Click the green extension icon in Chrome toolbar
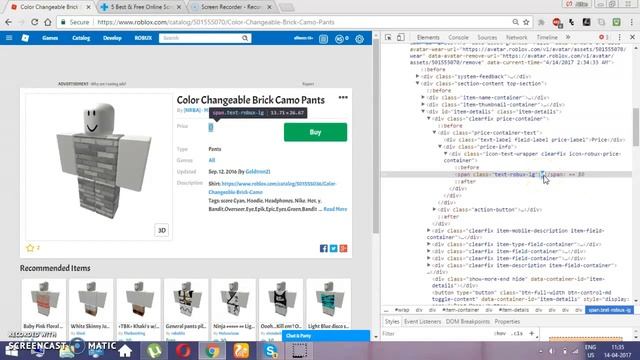 click(x=617, y=22)
